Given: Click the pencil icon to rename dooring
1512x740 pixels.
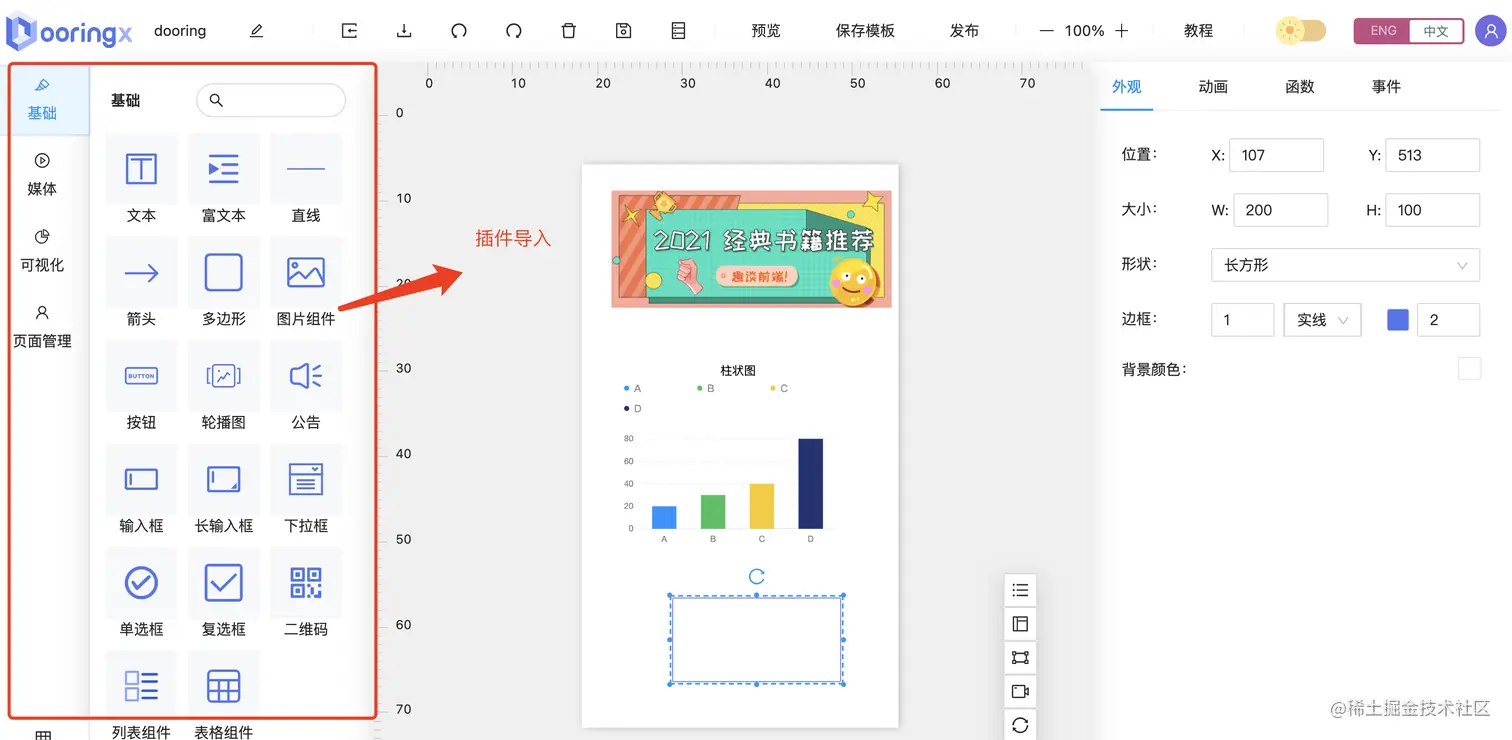Looking at the screenshot, I should click(257, 31).
